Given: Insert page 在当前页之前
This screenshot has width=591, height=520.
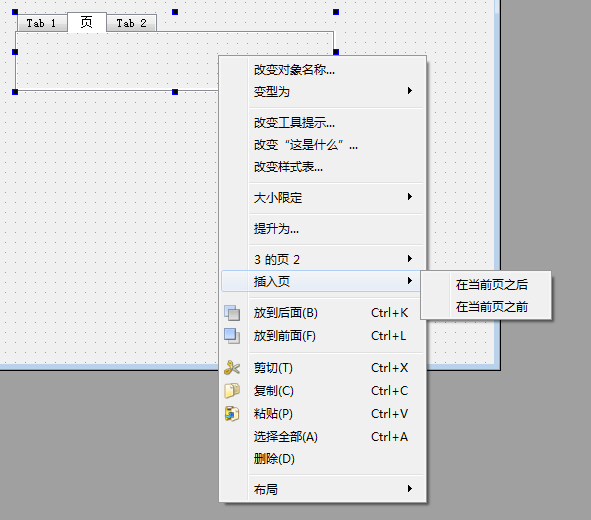Looking at the screenshot, I should 486,307.
